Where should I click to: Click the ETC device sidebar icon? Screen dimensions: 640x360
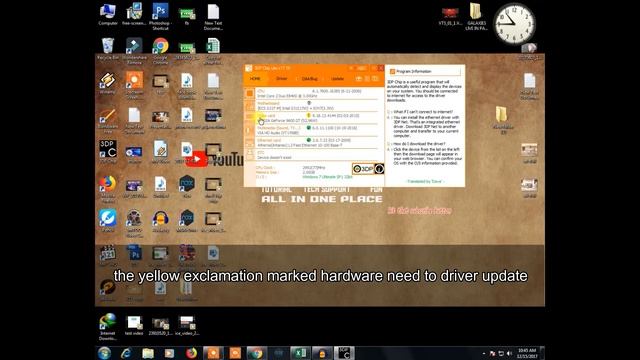pyautogui.click(x=249, y=155)
